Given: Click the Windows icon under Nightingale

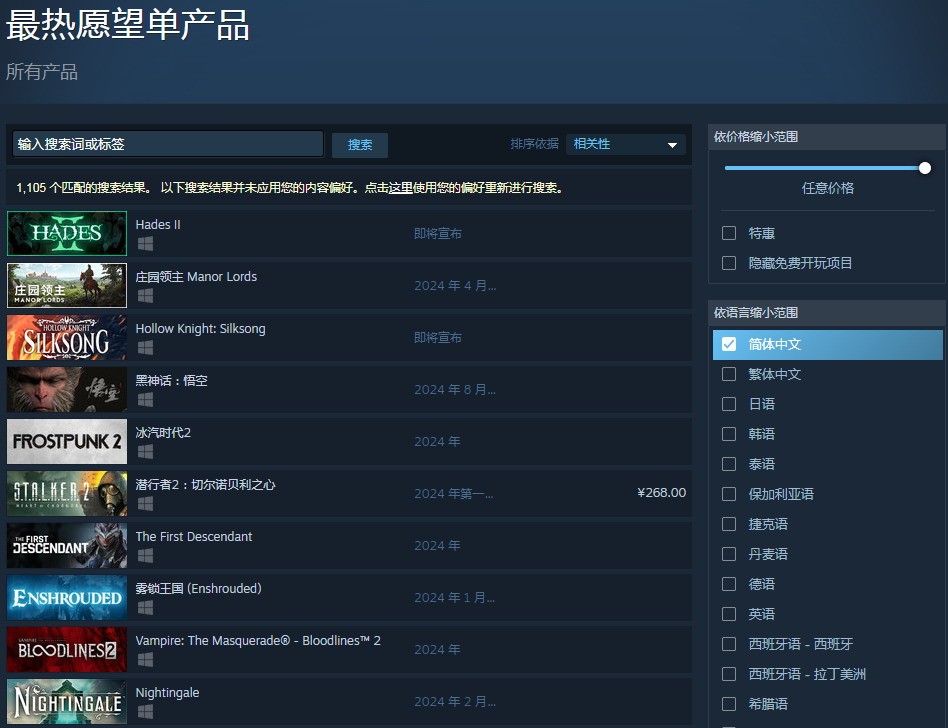Looking at the screenshot, I should 145,712.
